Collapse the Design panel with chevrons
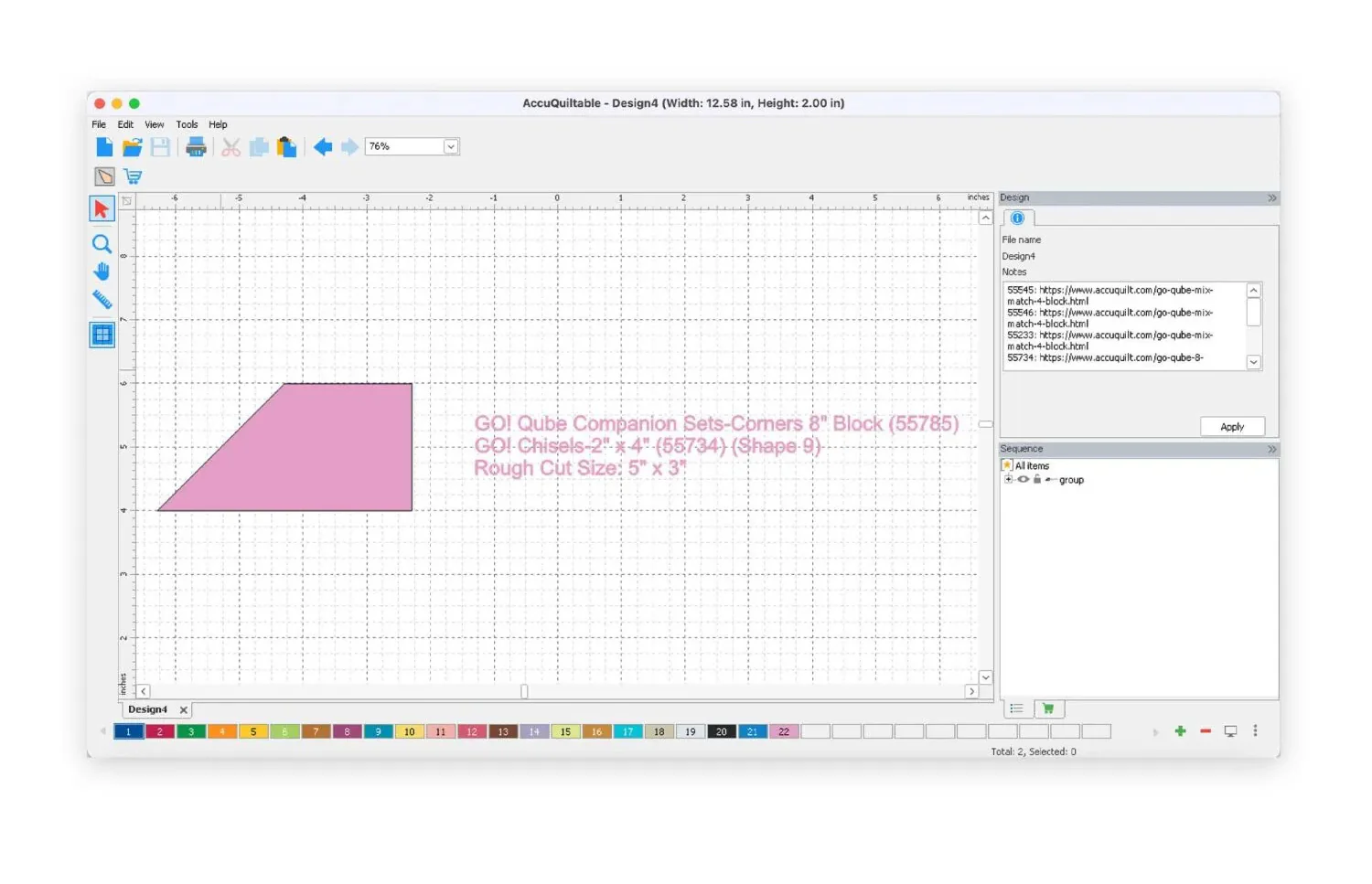The image size is (1372, 884). (1271, 197)
